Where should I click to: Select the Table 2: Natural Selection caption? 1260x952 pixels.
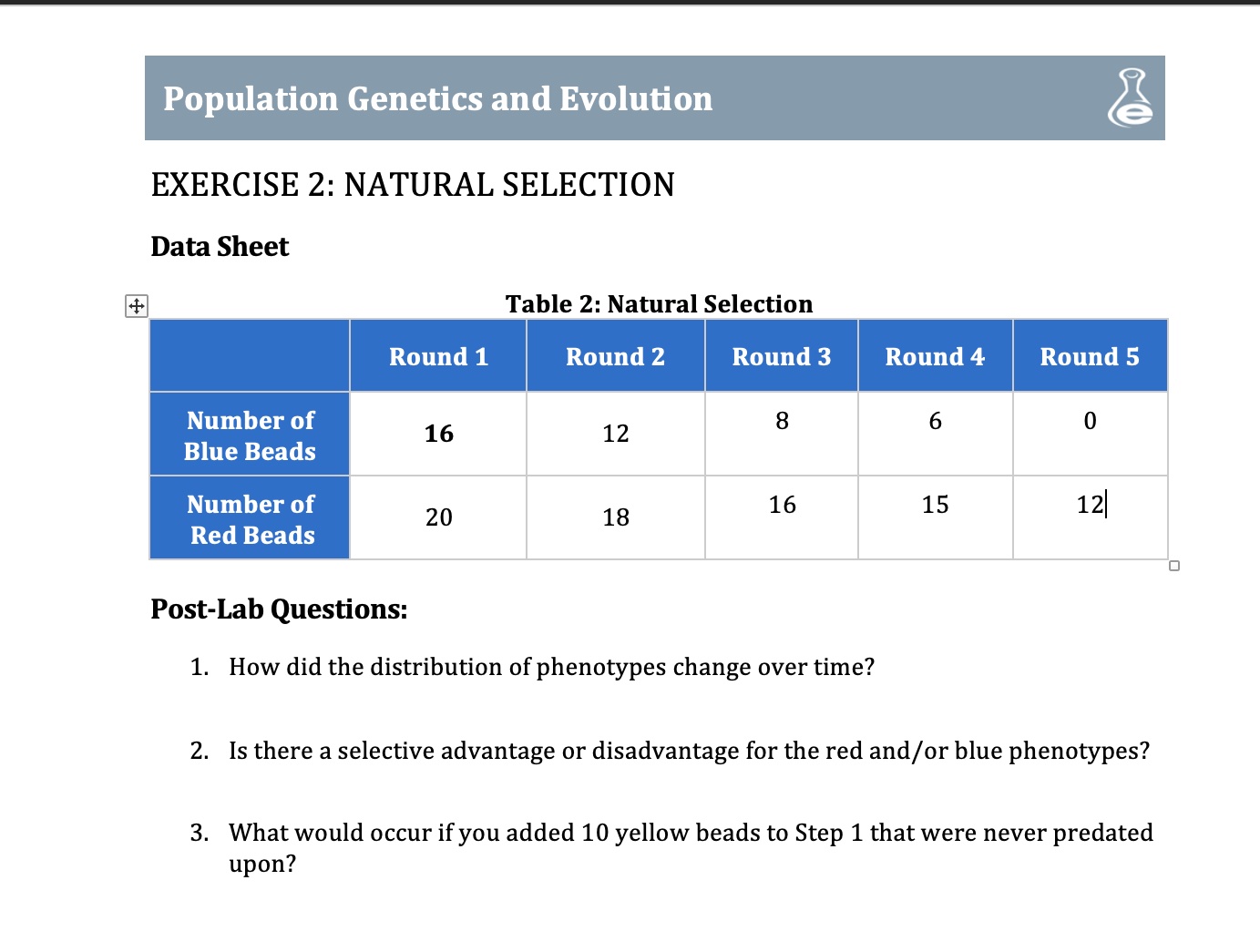(x=659, y=304)
